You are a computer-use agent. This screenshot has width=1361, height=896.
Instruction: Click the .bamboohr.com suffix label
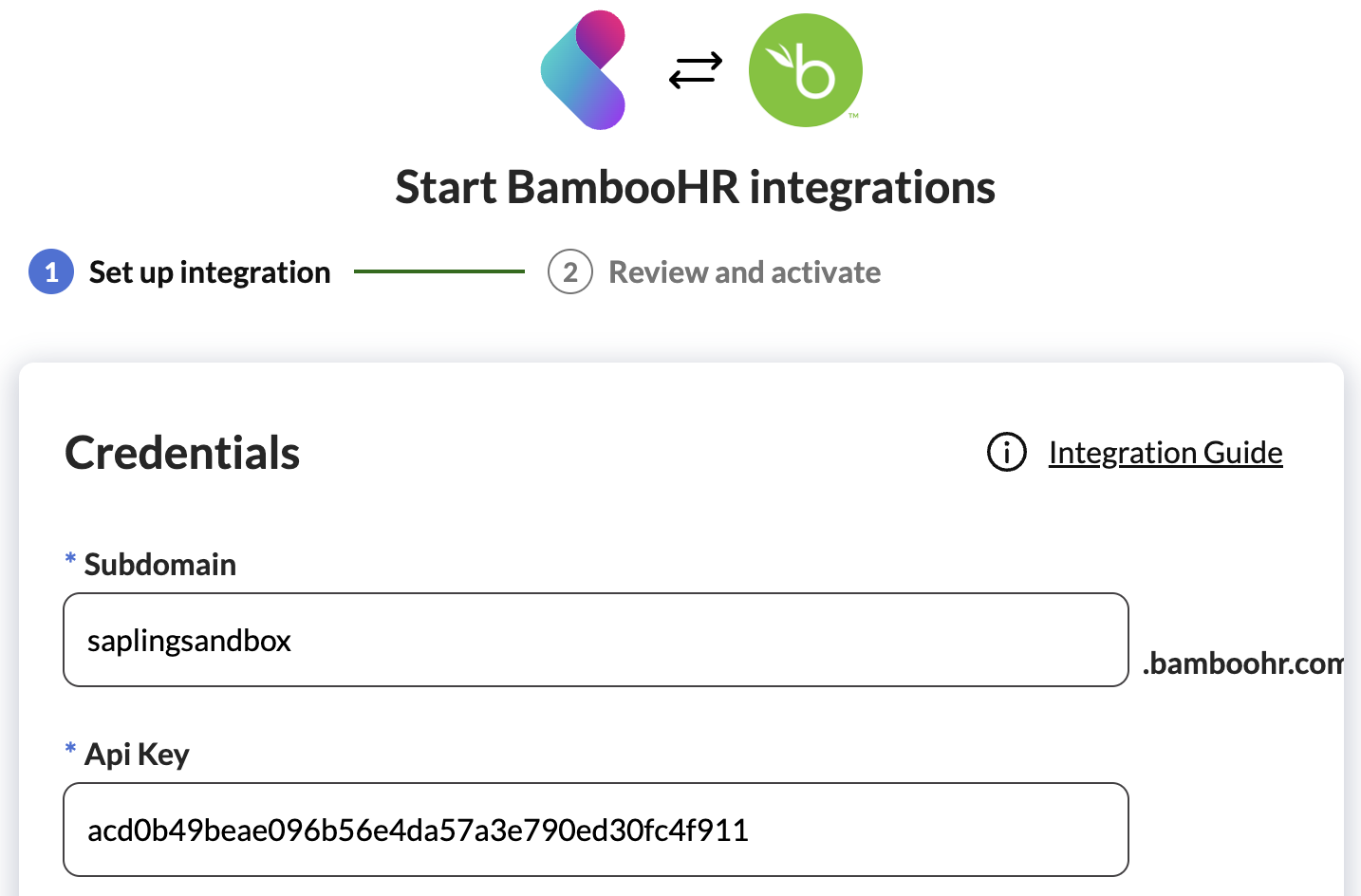pos(1241,663)
